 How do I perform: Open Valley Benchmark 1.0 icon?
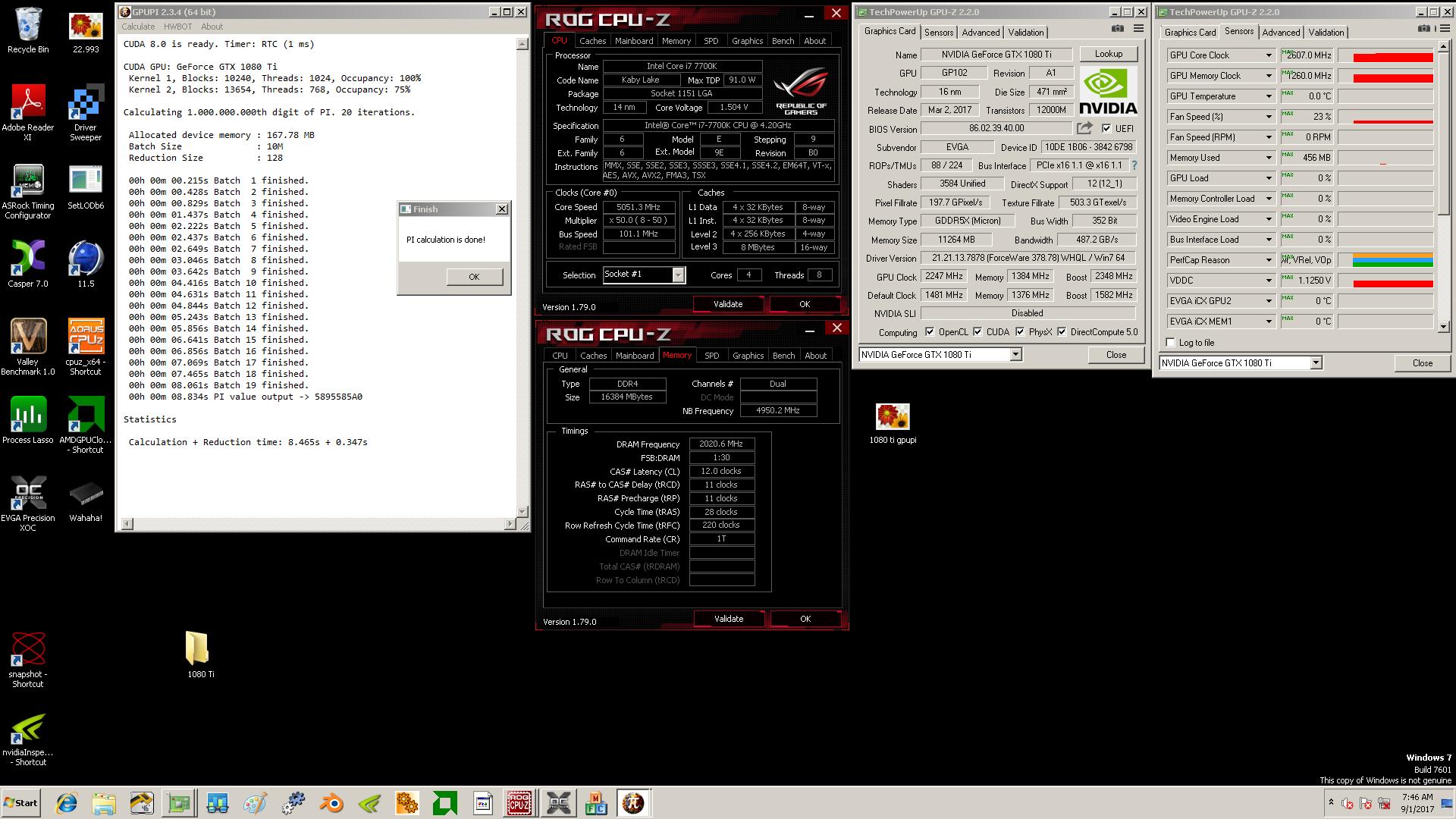point(28,347)
